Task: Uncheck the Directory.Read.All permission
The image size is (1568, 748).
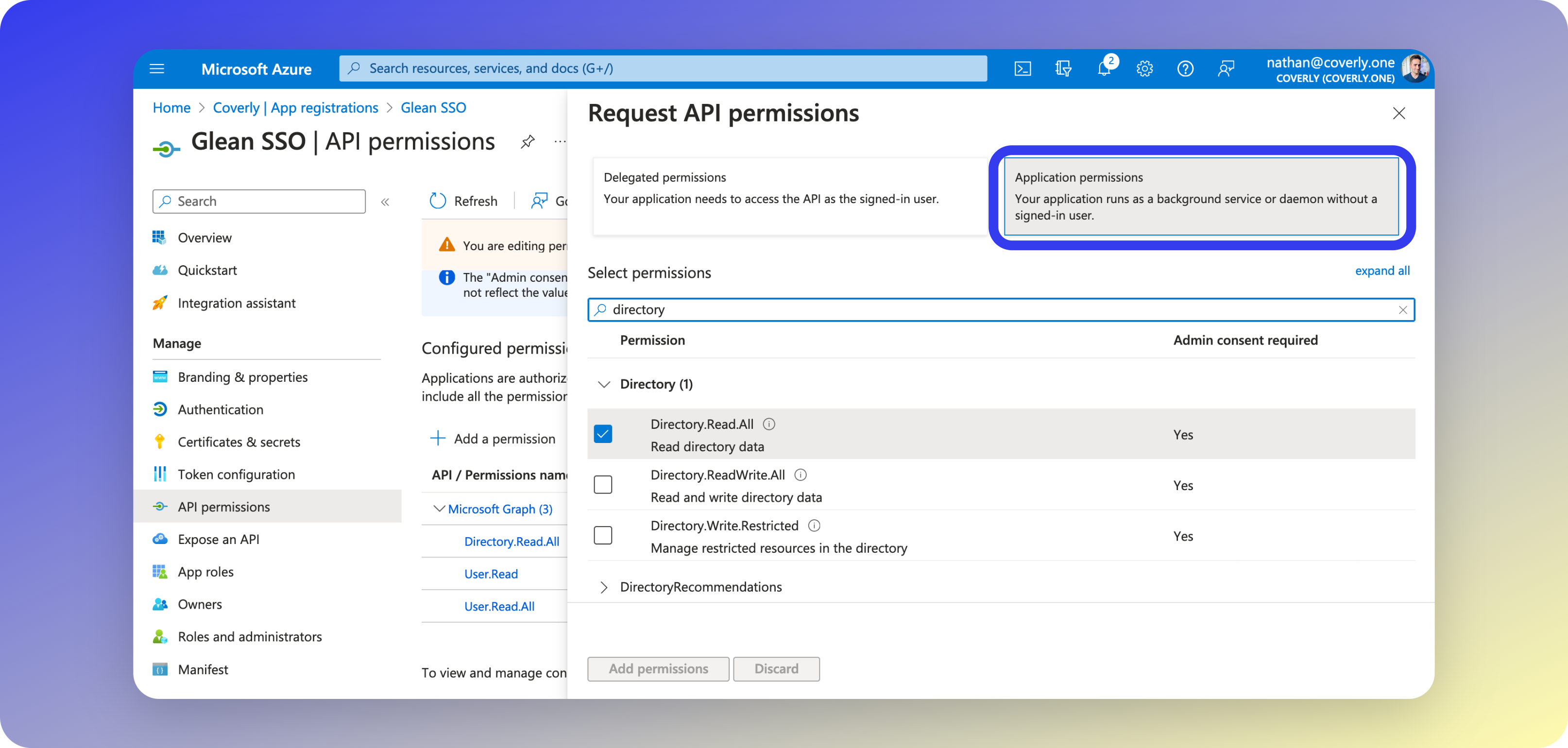Action: pos(603,433)
